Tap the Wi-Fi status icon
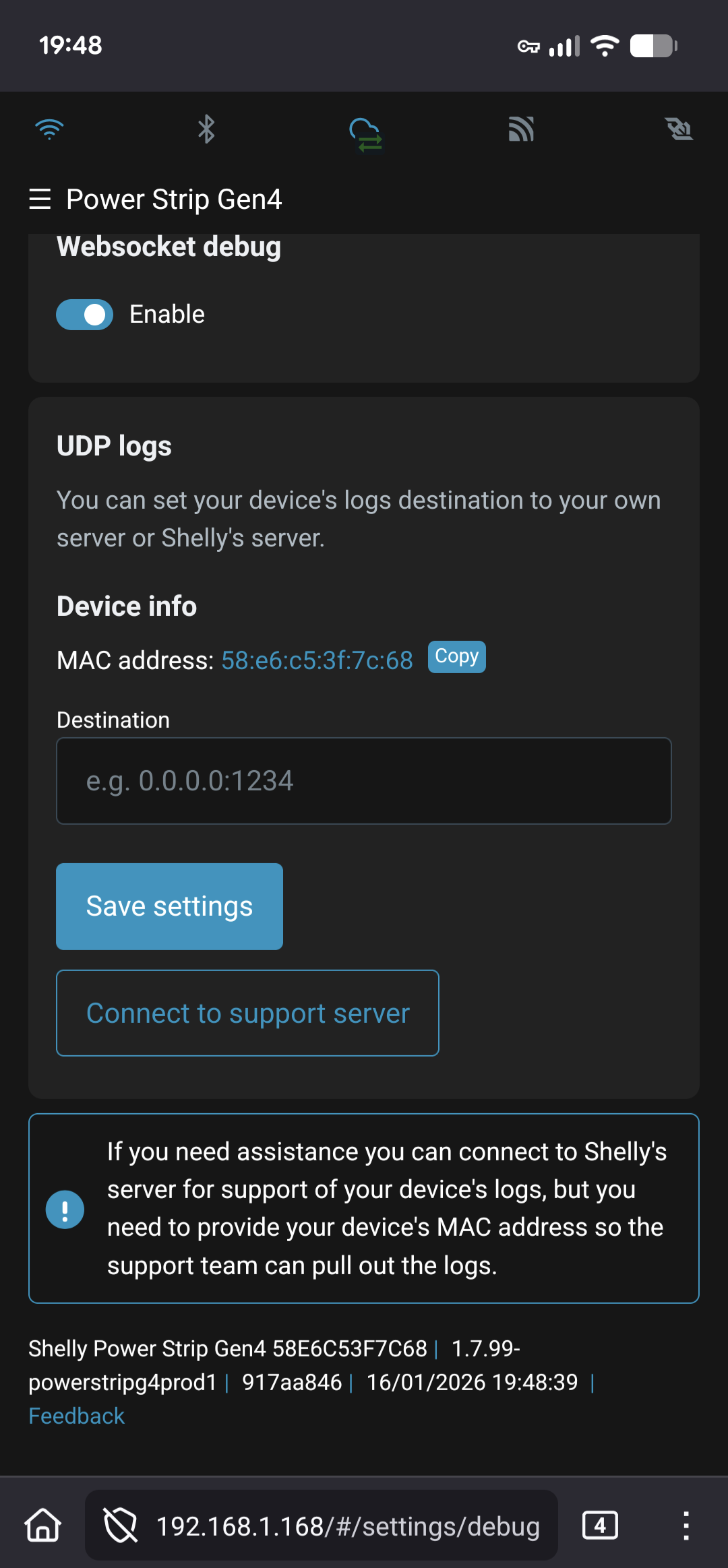 click(x=49, y=129)
